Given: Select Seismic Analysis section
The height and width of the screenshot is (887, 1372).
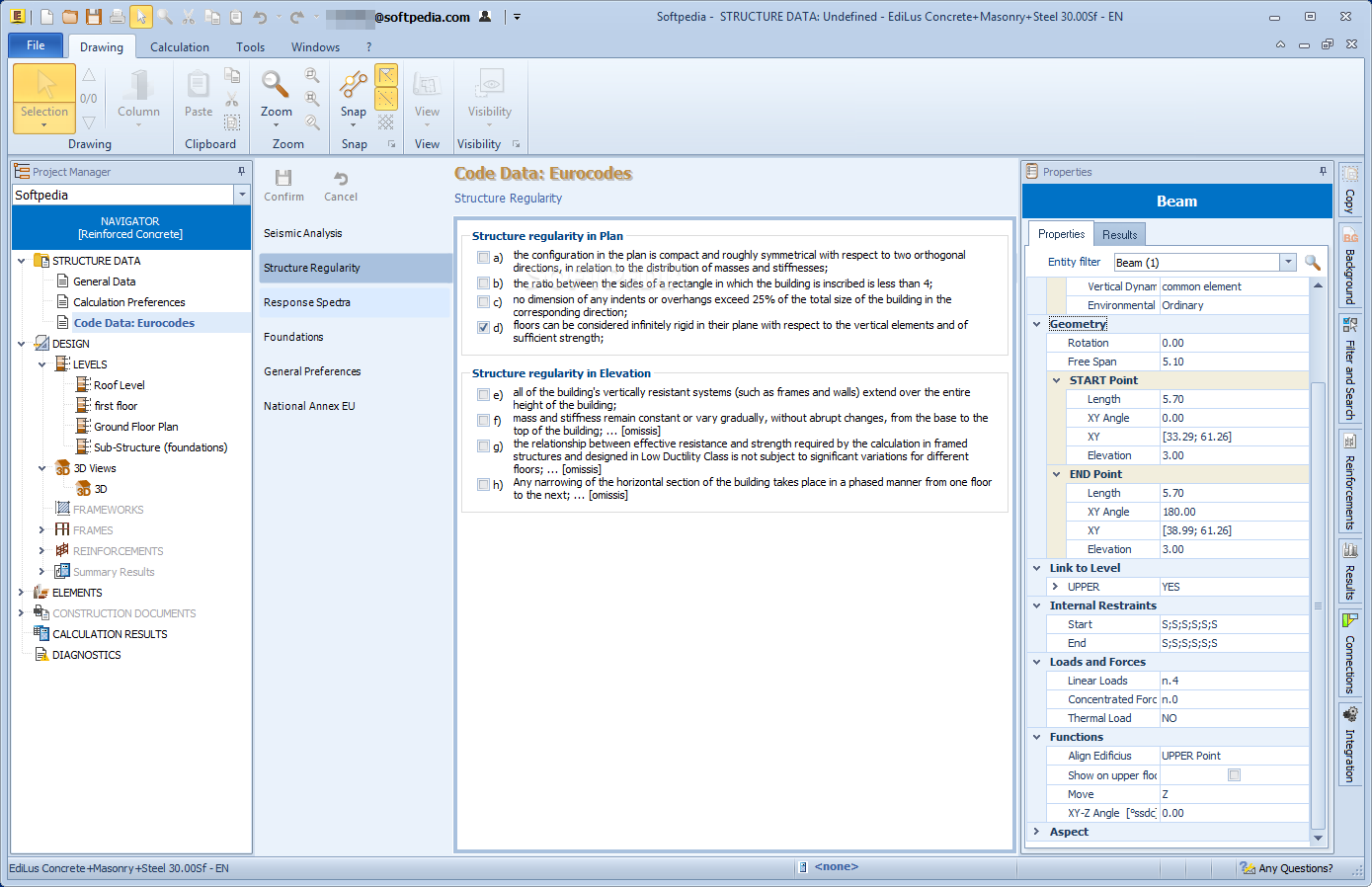Looking at the screenshot, I should (356, 233).
